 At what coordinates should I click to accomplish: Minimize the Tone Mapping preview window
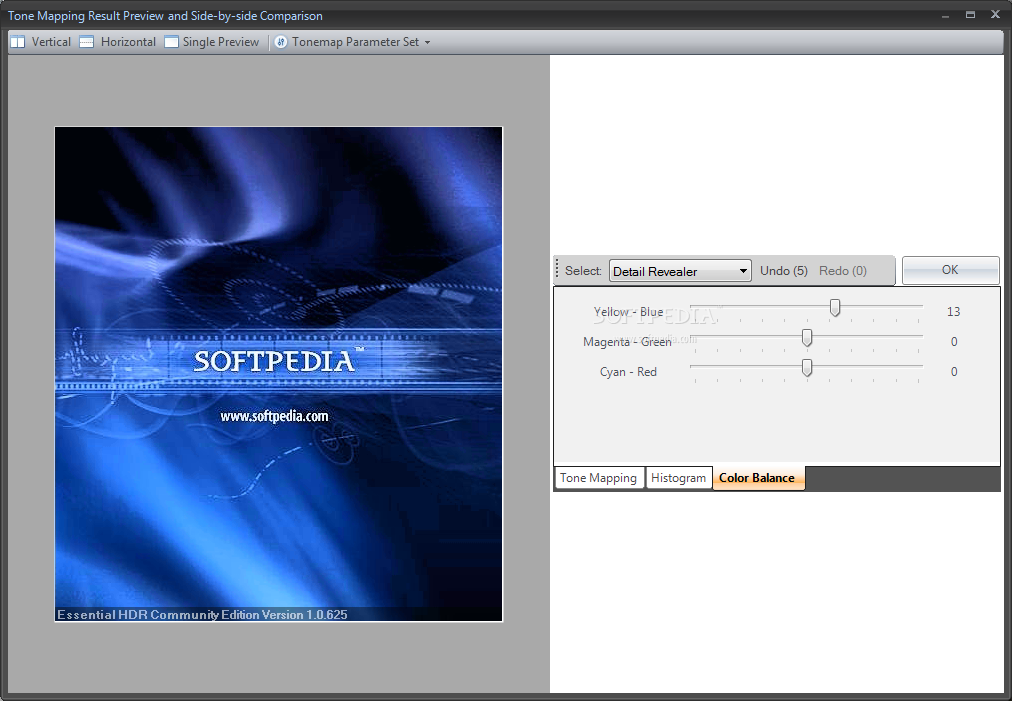pyautogui.click(x=946, y=16)
